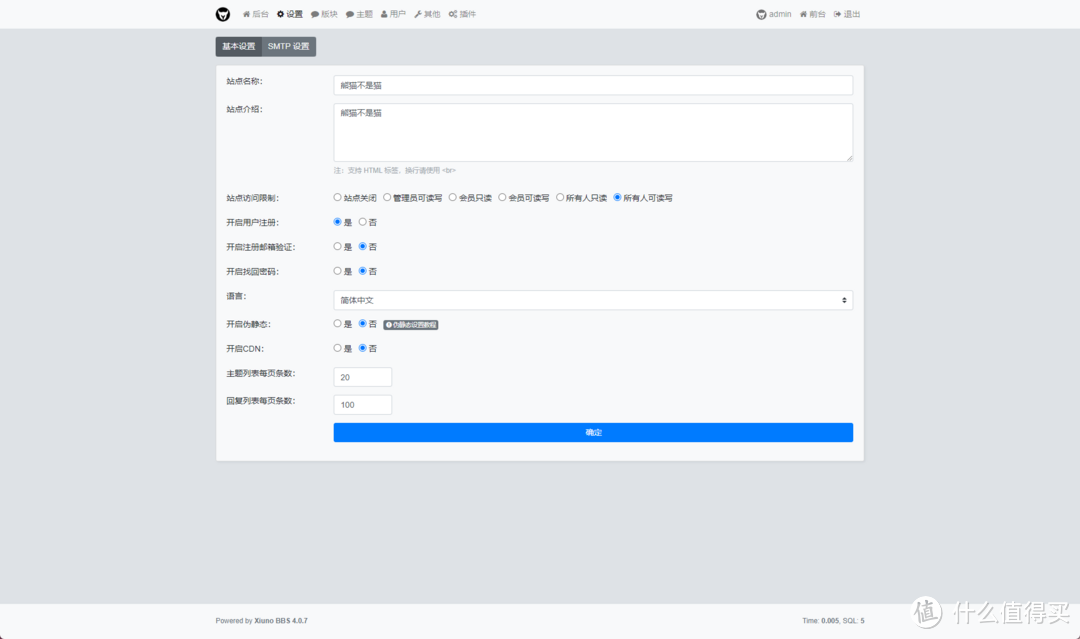Viewport: 1080px width, 639px height.
Task: Open 用户 user management
Action: [x=393, y=14]
